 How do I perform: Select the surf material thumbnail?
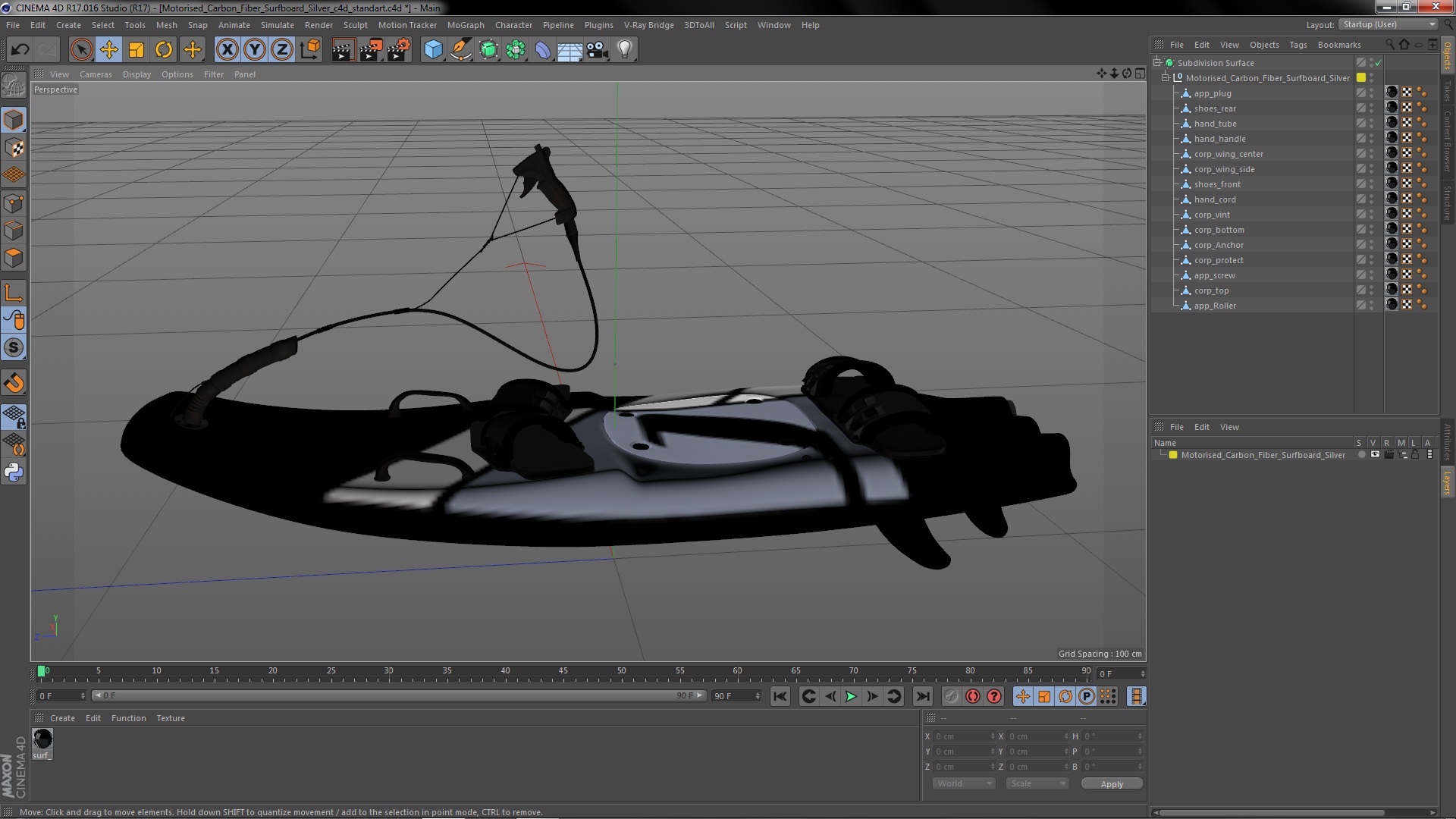[42, 739]
